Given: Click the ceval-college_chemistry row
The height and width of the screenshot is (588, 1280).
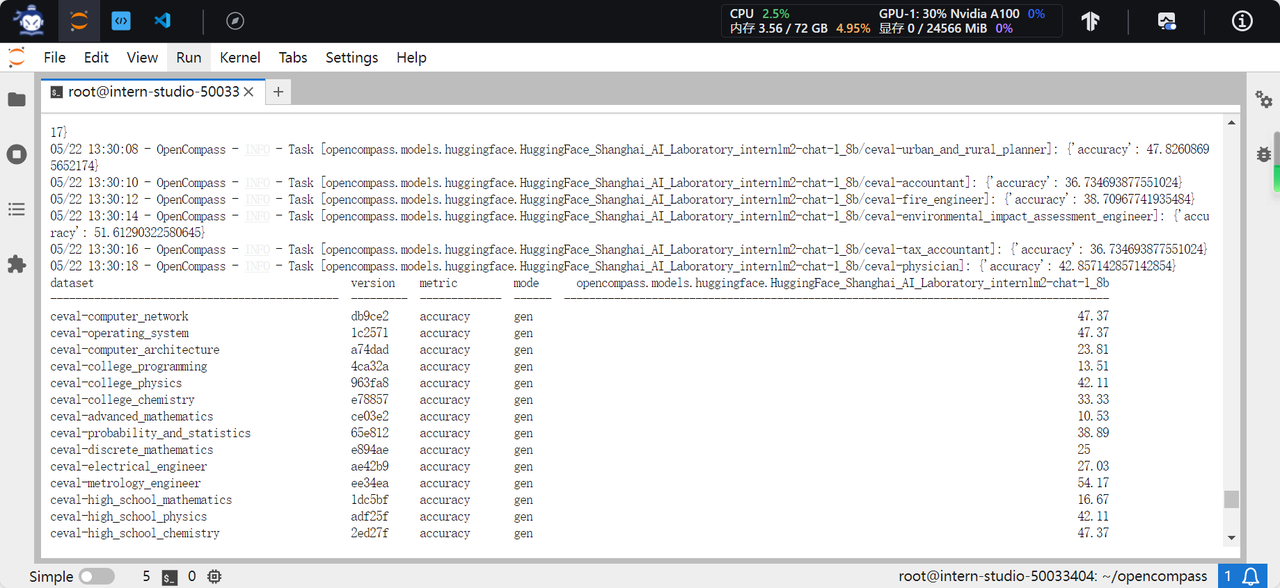Looking at the screenshot, I should 579,400.
